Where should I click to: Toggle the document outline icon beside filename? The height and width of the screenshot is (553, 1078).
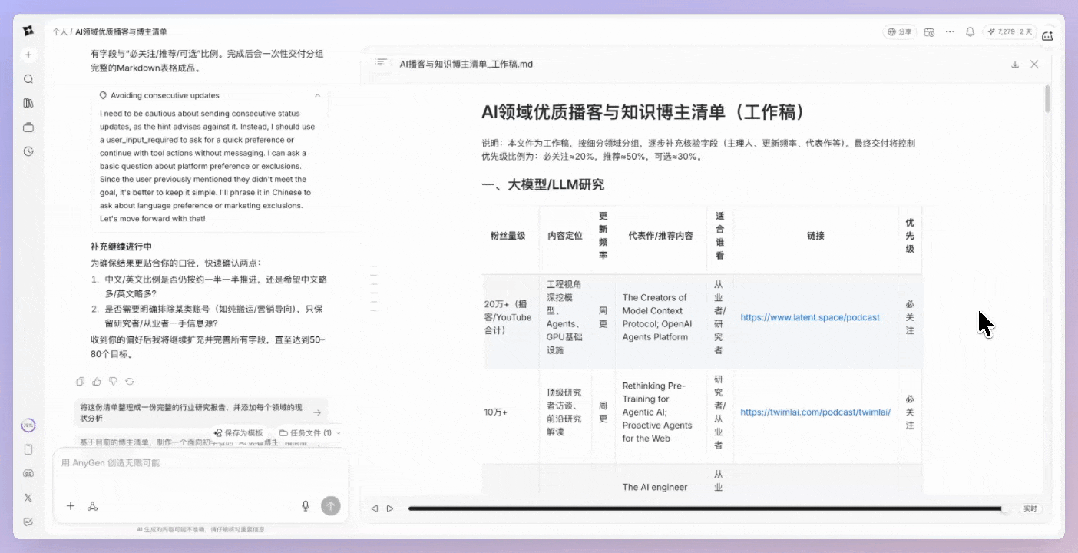[381, 63]
